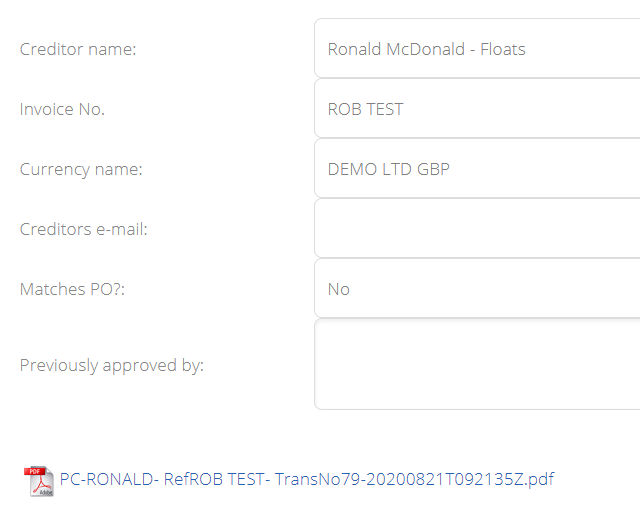640x528 pixels.
Task: Click the Adobe PDF file icon
Action: coord(39,481)
